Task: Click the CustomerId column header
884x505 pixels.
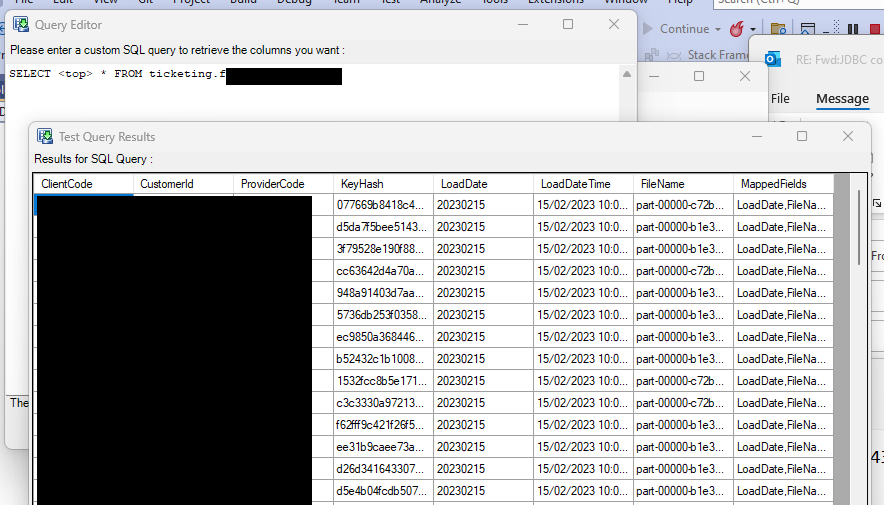Action: pos(183,184)
